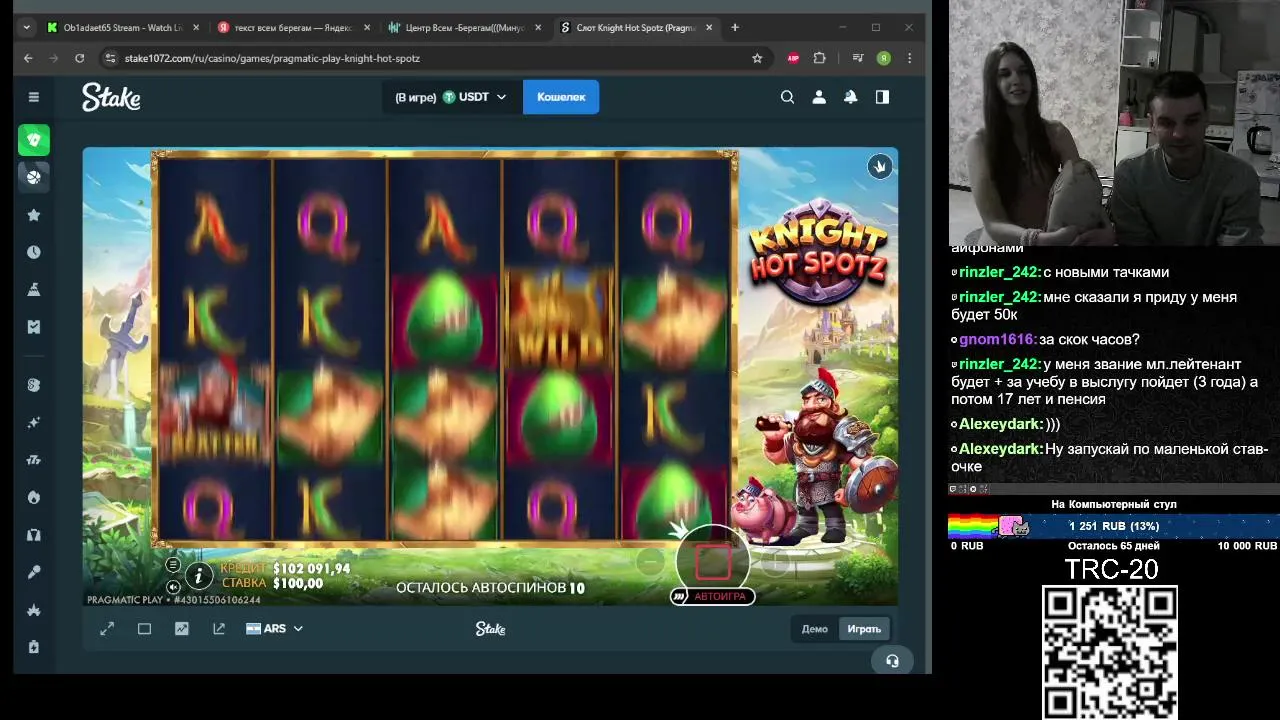Image resolution: width=1280 pixels, height=720 pixels.
Task: Switch to 'текст всем берегам' Yandex tab
Action: (293, 28)
